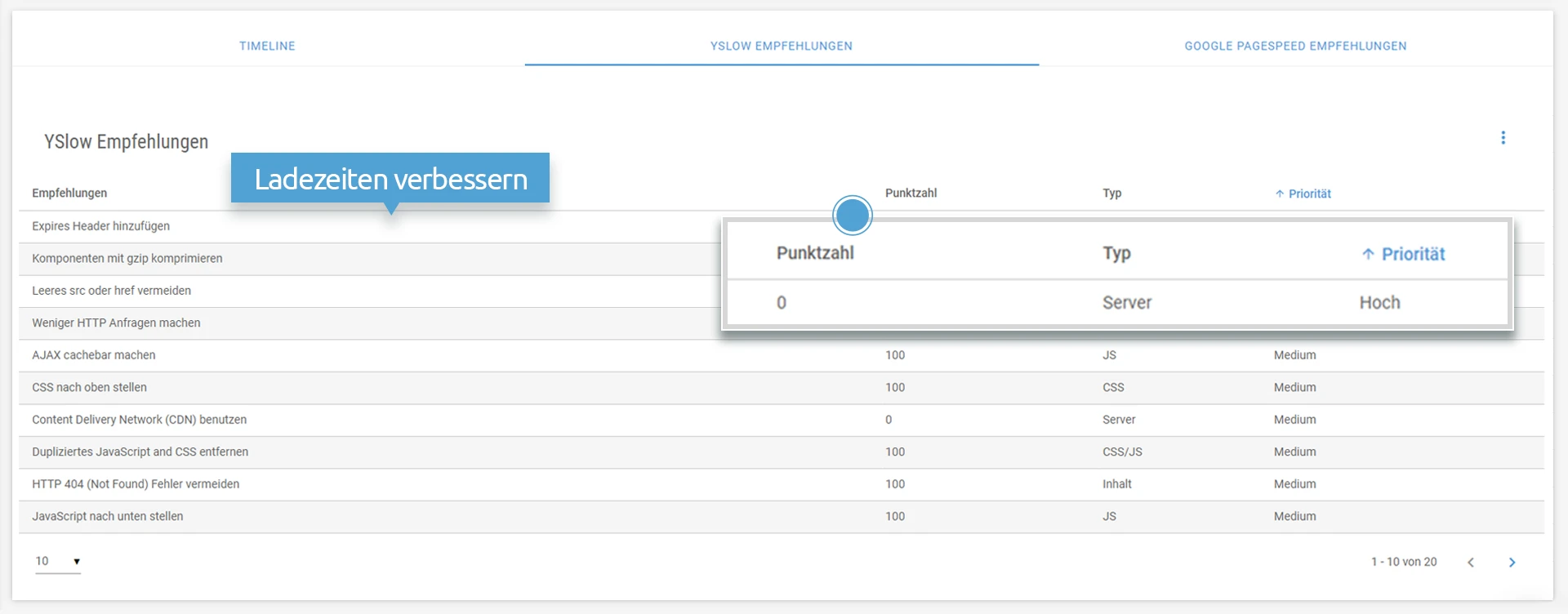Click the Empfehlungen column header
The width and height of the screenshot is (1568, 614).
tap(69, 194)
